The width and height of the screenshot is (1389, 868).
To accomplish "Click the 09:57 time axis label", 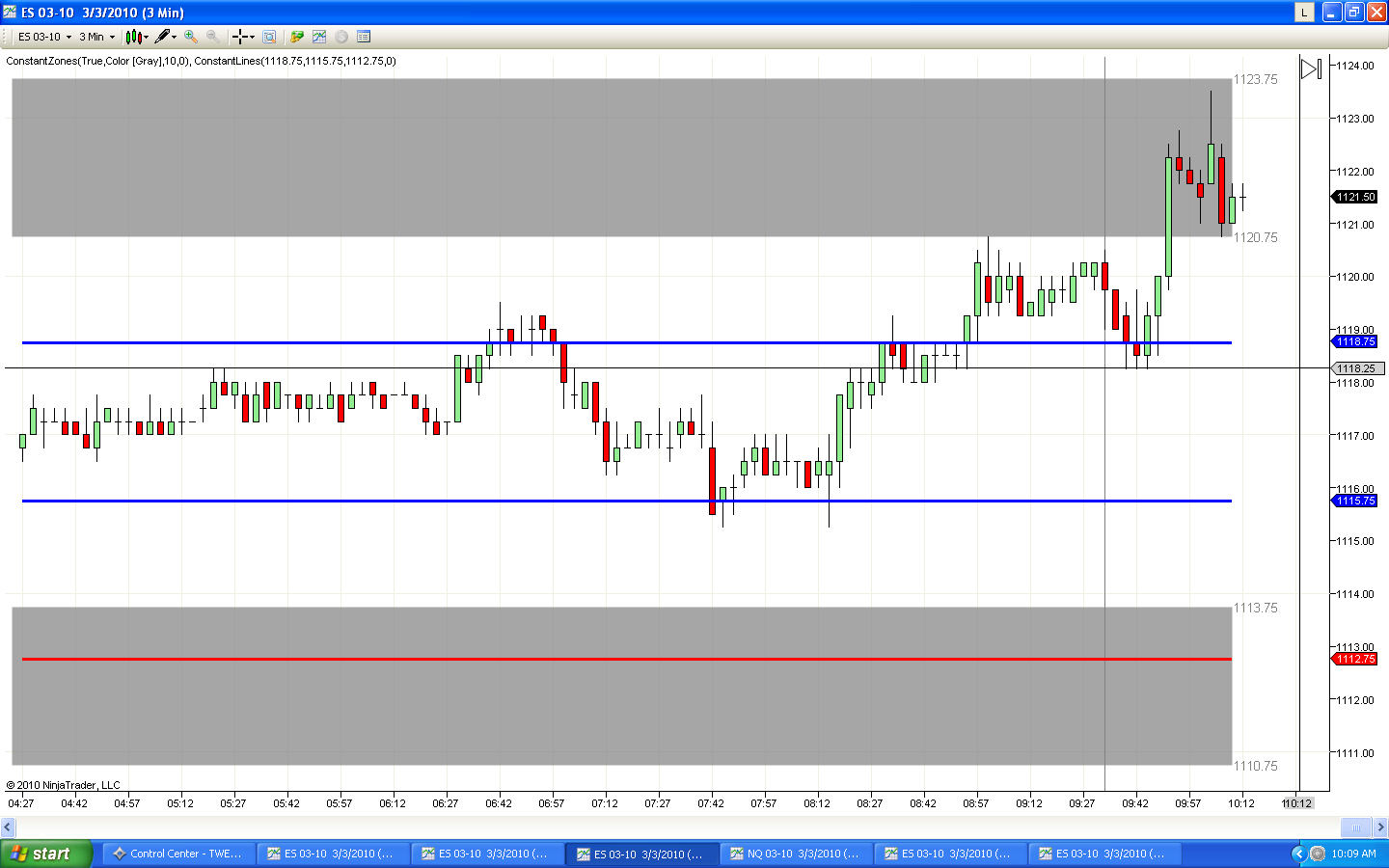I will 1188,803.
